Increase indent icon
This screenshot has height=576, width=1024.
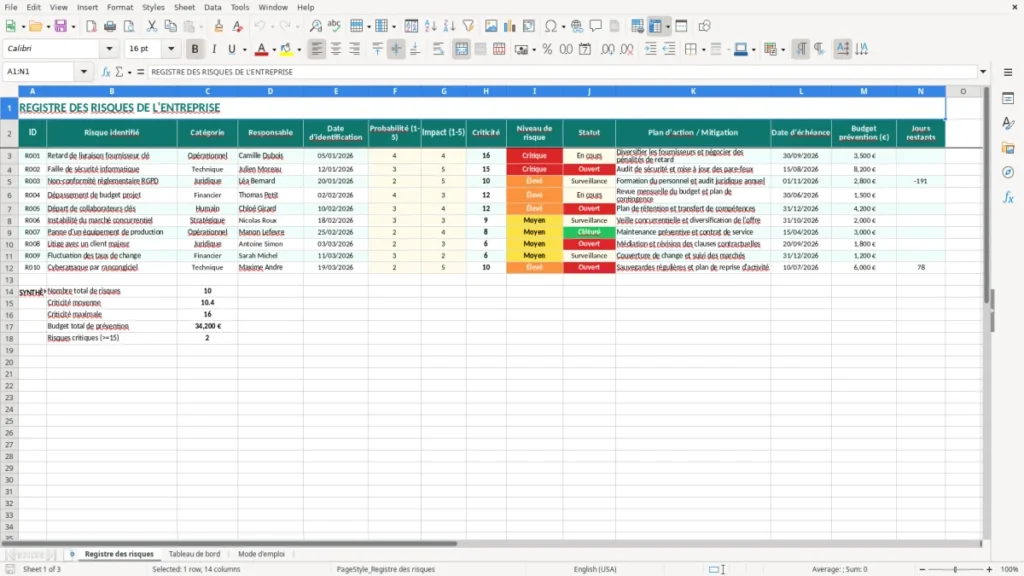pos(650,49)
